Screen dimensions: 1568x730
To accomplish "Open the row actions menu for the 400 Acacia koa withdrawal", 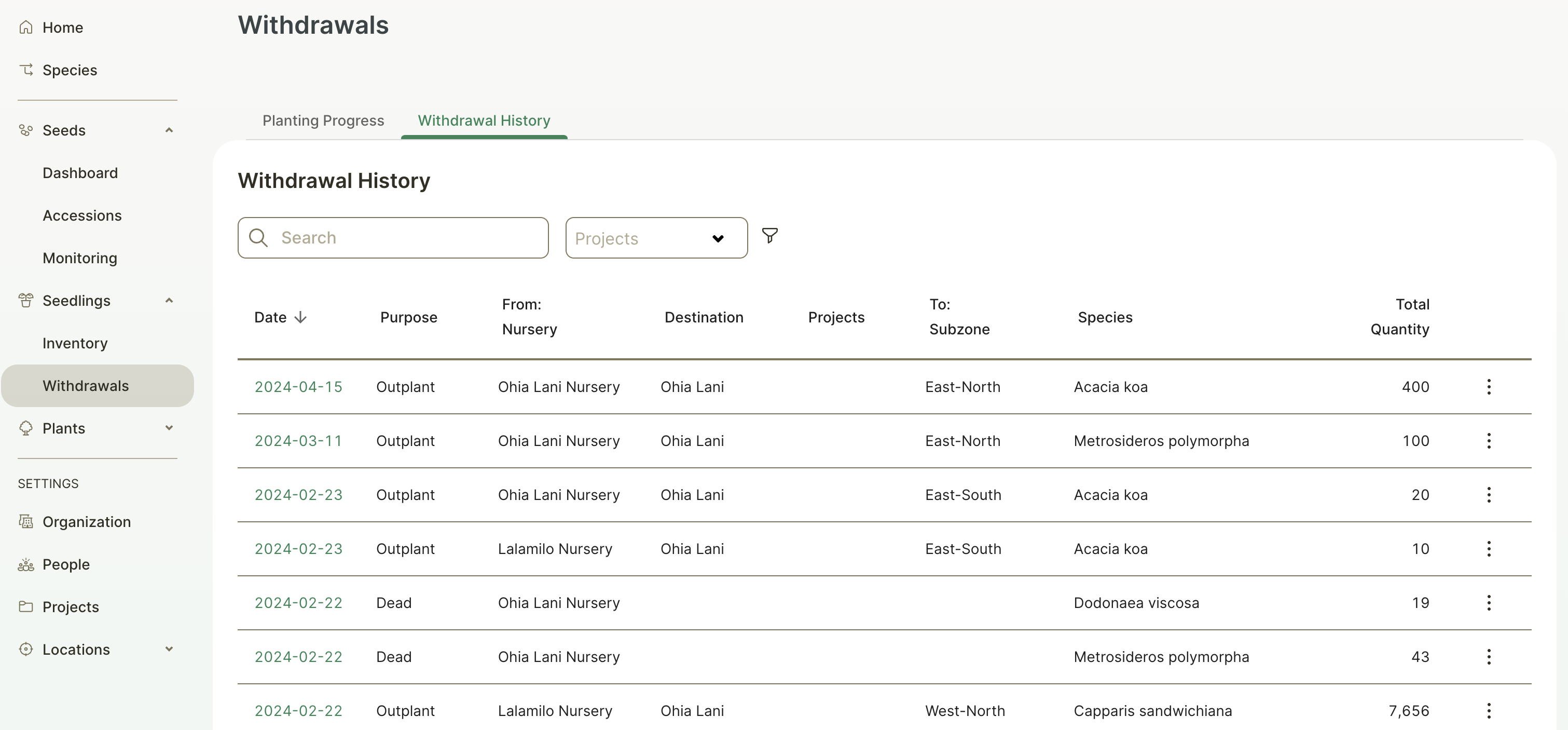I will (x=1489, y=386).
